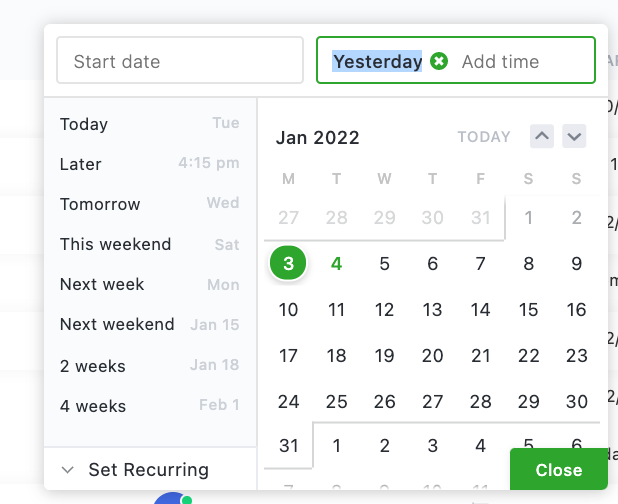Pick the 2 weeks option
Screen dimensions: 618x504
click(x=150, y=365)
